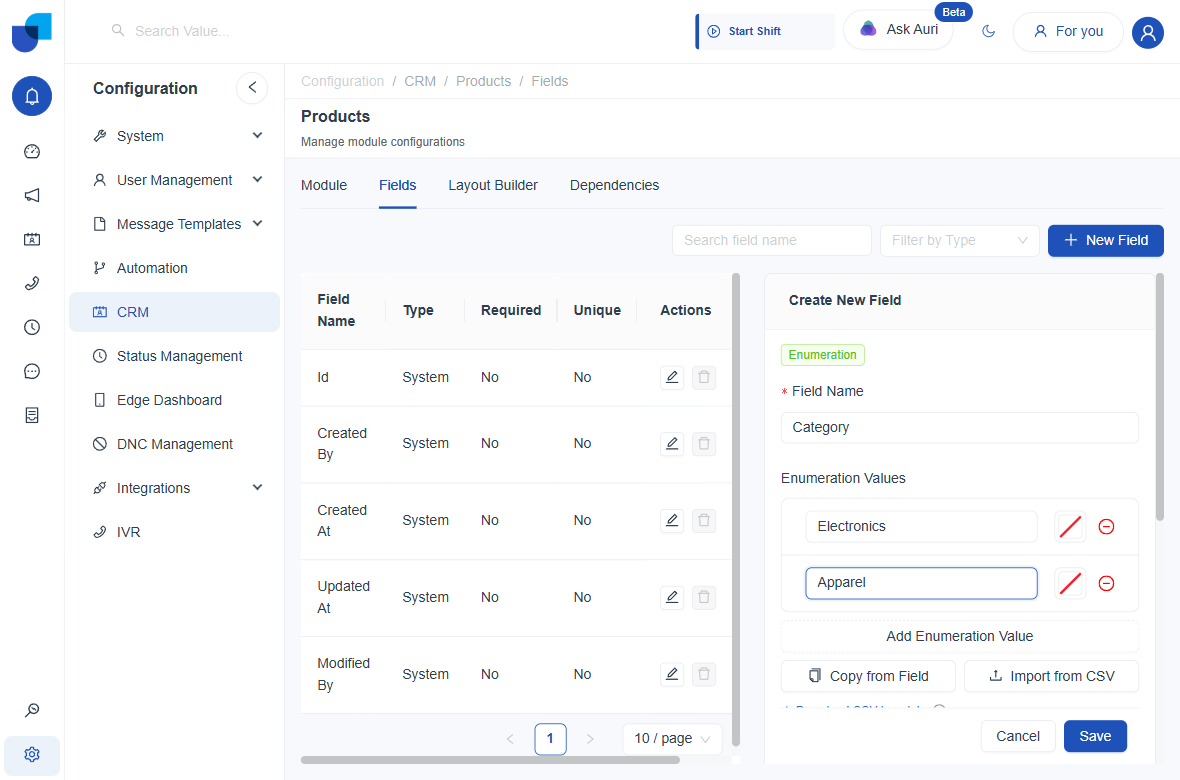This screenshot has width=1180, height=780.
Task: Expand the User Management section
Action: [x=257, y=179]
